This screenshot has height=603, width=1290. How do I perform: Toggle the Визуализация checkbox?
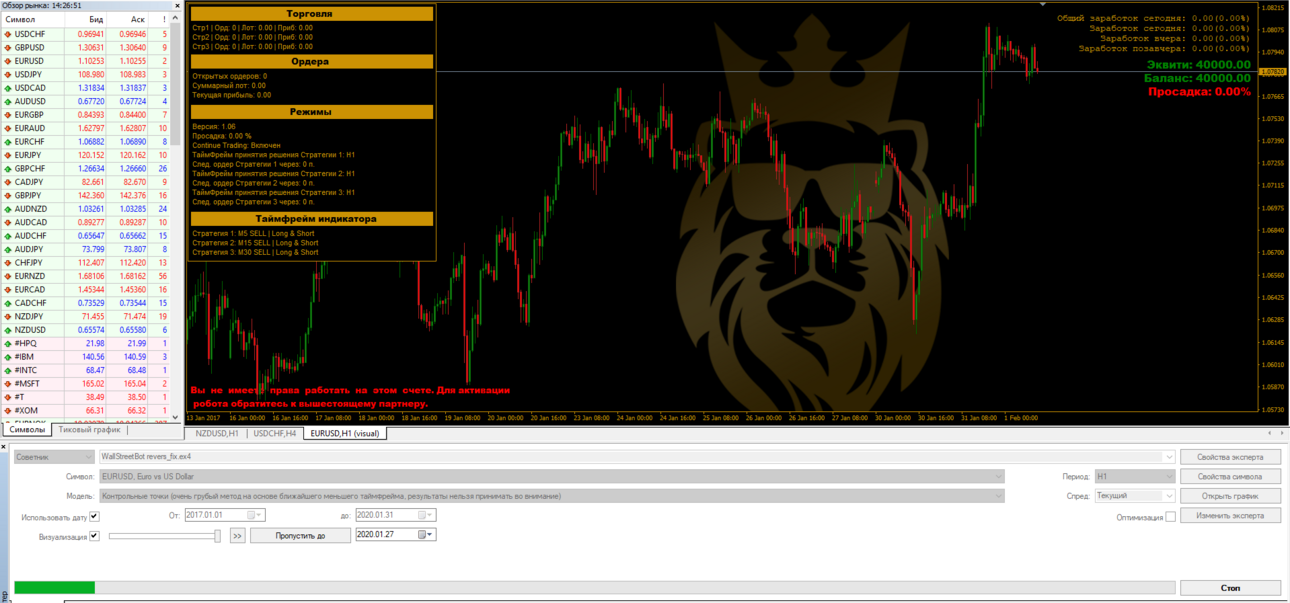[94, 536]
